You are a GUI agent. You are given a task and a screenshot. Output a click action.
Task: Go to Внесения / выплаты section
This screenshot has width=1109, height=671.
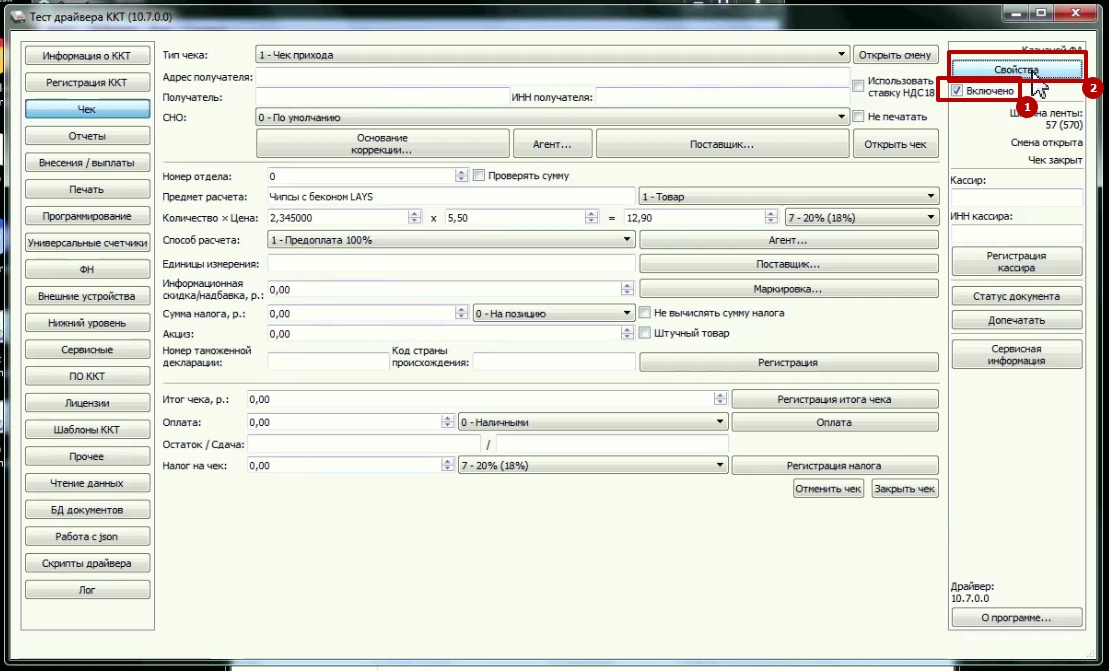point(87,163)
